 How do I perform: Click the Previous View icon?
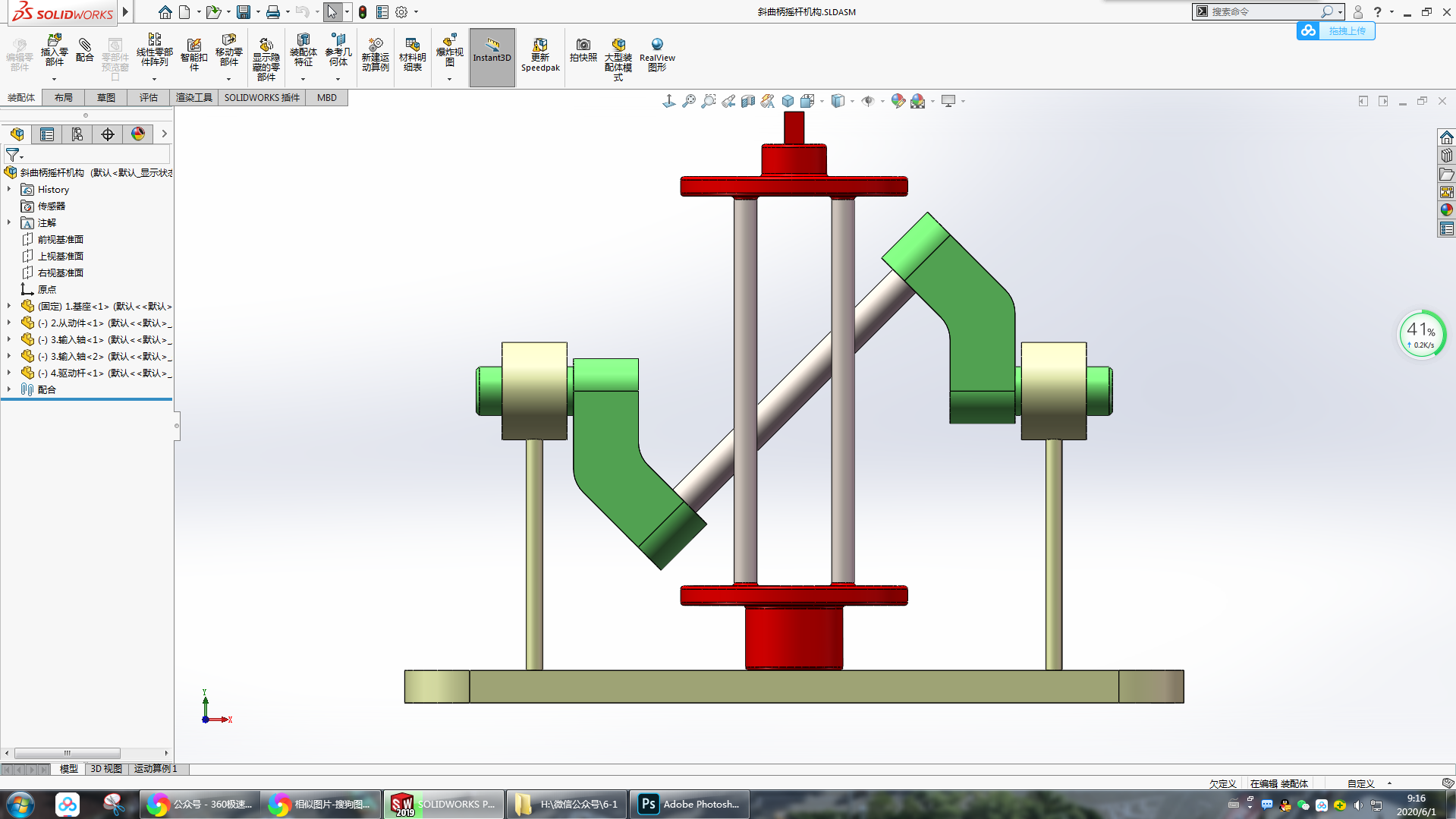click(x=728, y=101)
